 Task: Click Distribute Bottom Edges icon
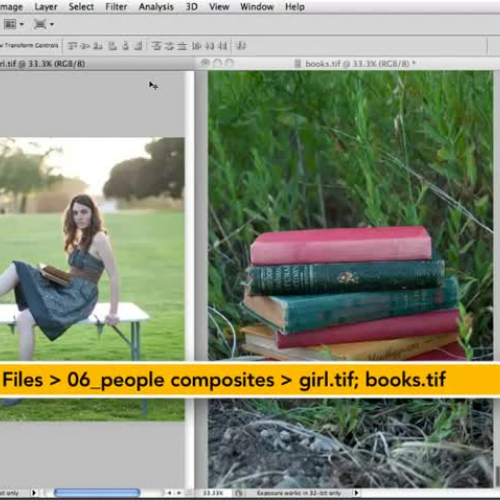tap(182, 46)
